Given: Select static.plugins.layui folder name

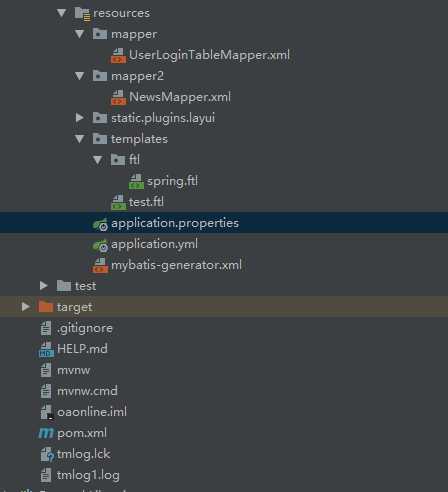Looking at the screenshot, I should [163, 118].
